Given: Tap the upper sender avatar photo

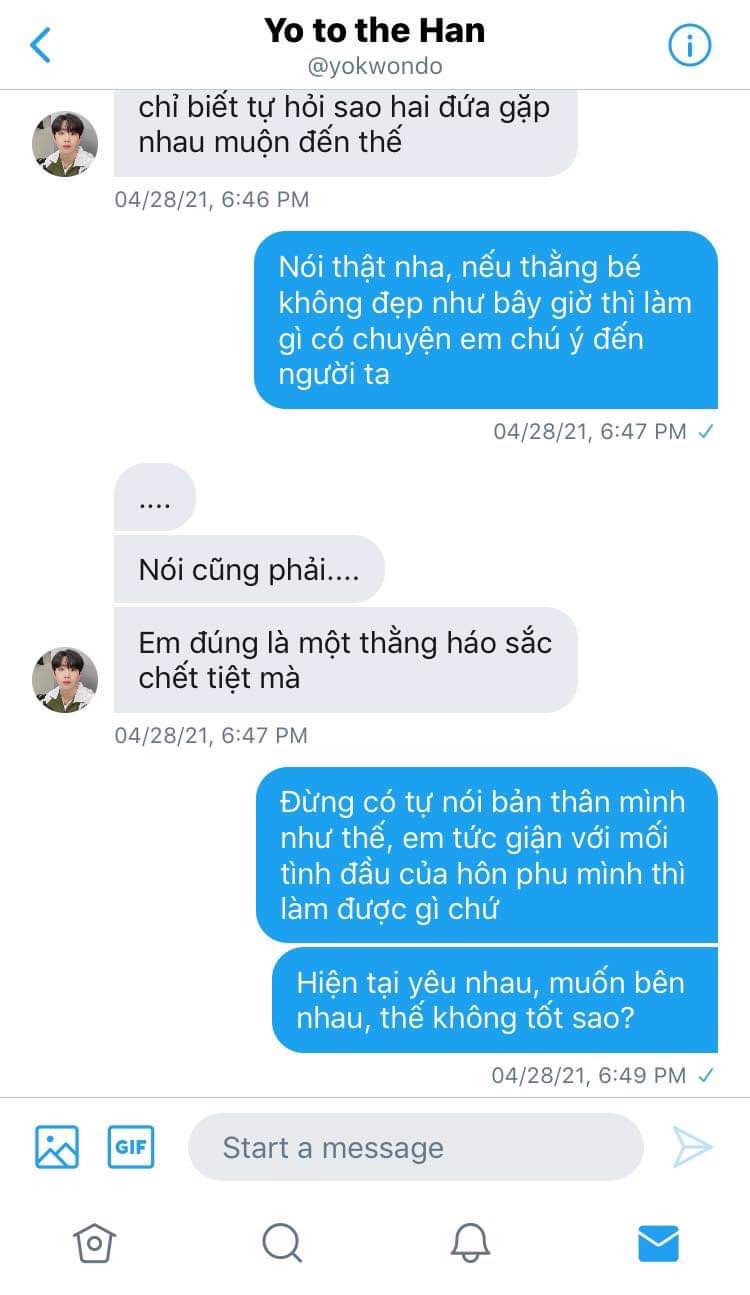Looking at the screenshot, I should coord(65,144).
